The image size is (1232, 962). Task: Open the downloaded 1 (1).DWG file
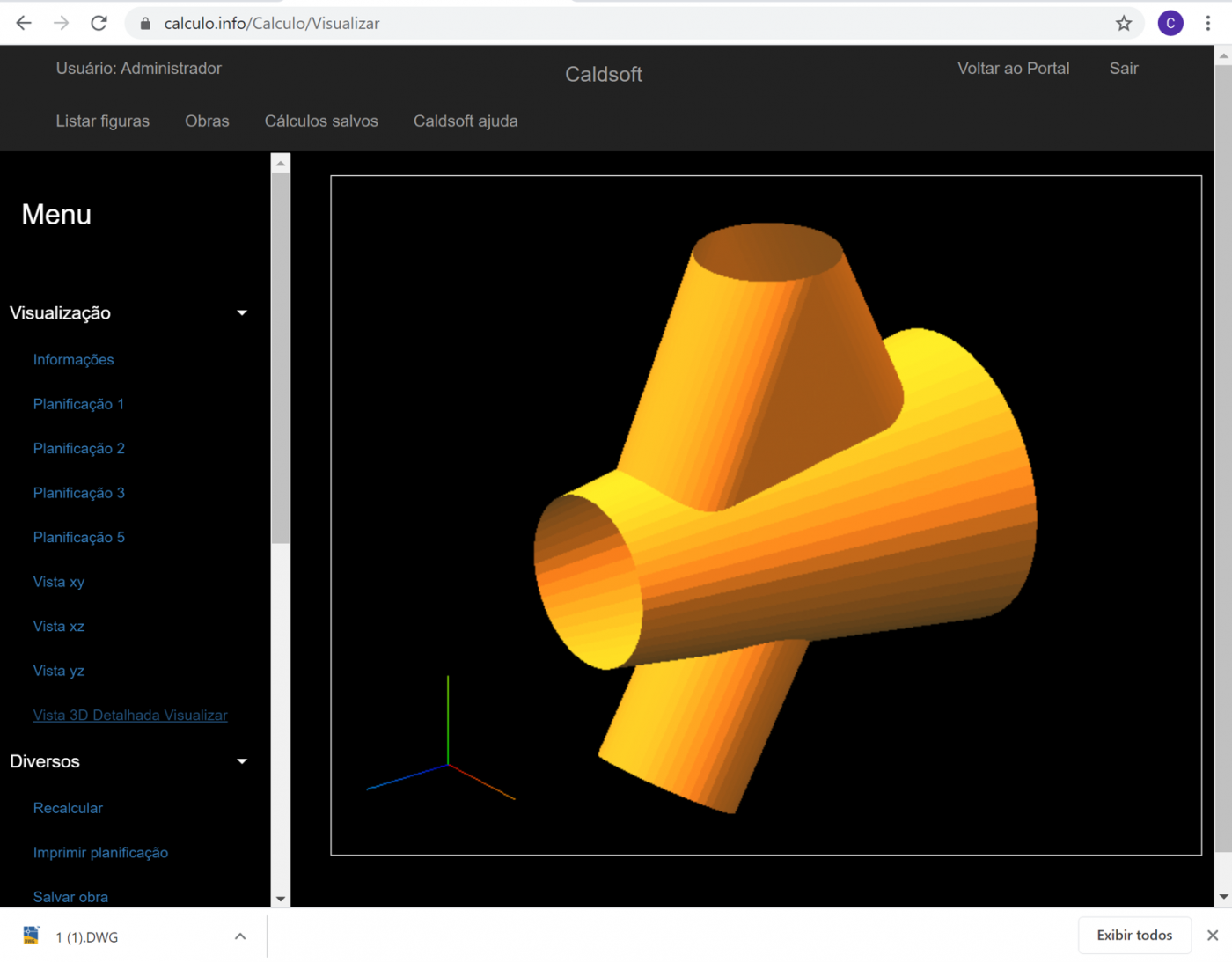pyautogui.click(x=86, y=937)
